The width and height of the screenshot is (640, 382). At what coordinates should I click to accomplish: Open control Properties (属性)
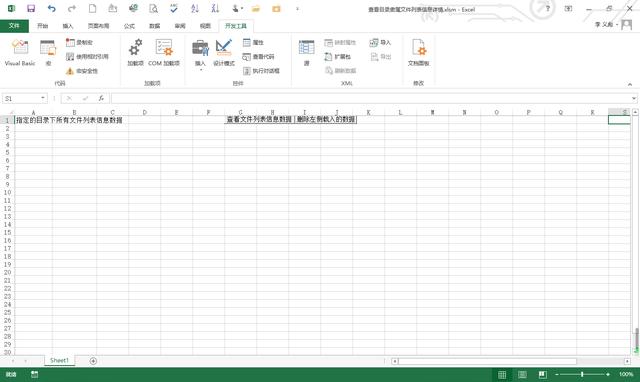pyautogui.click(x=253, y=42)
